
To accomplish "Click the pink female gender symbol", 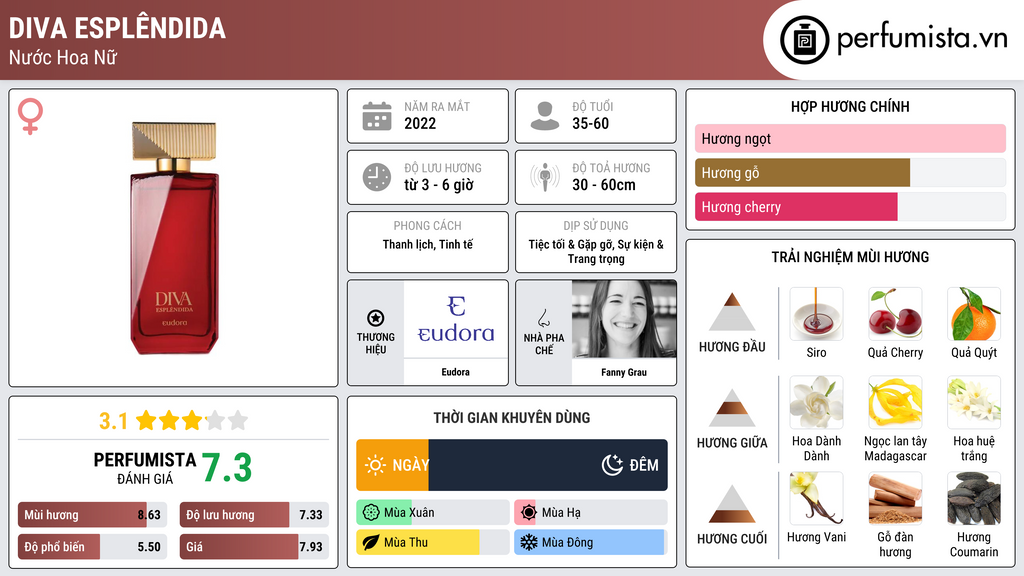I will (x=30, y=116).
